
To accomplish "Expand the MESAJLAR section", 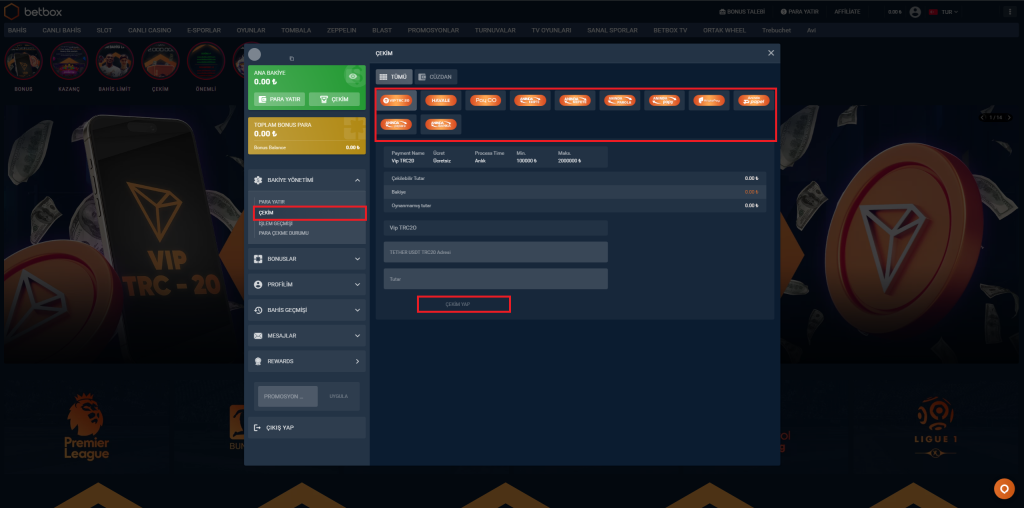I will point(307,336).
